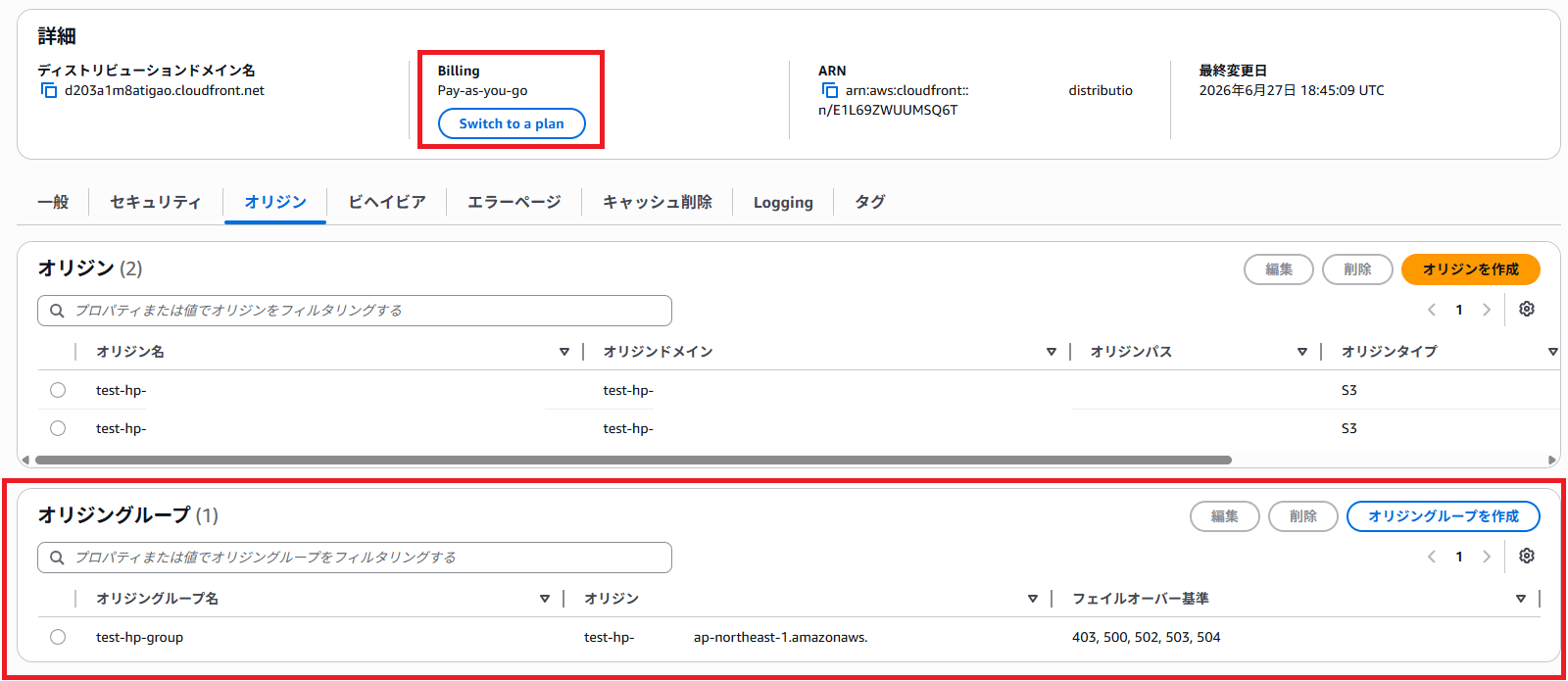Open origin groups table settings gear
1568x681 pixels.
click(x=1527, y=556)
